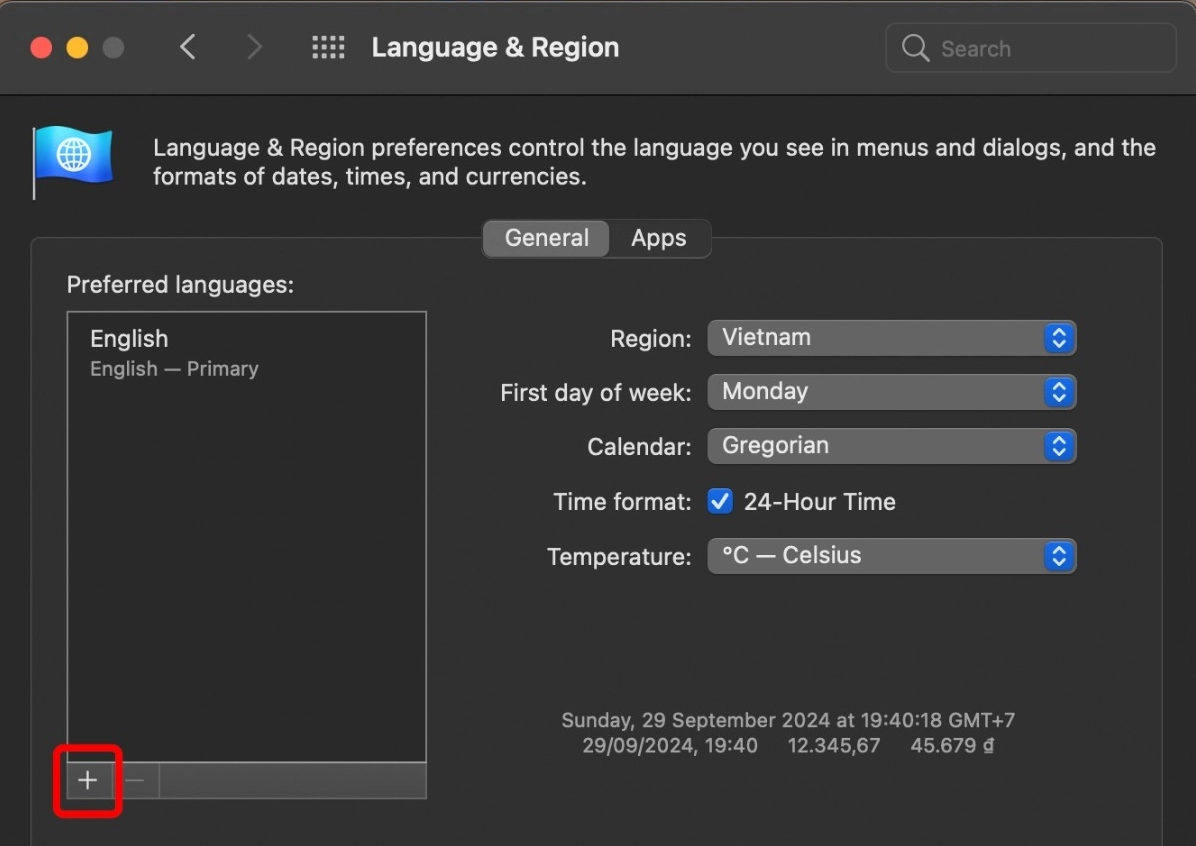Uncheck the 24-Hour Time checkbox

[720, 501]
